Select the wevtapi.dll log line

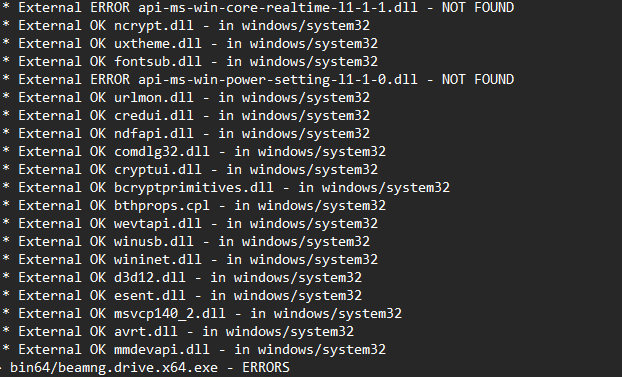pos(190,224)
